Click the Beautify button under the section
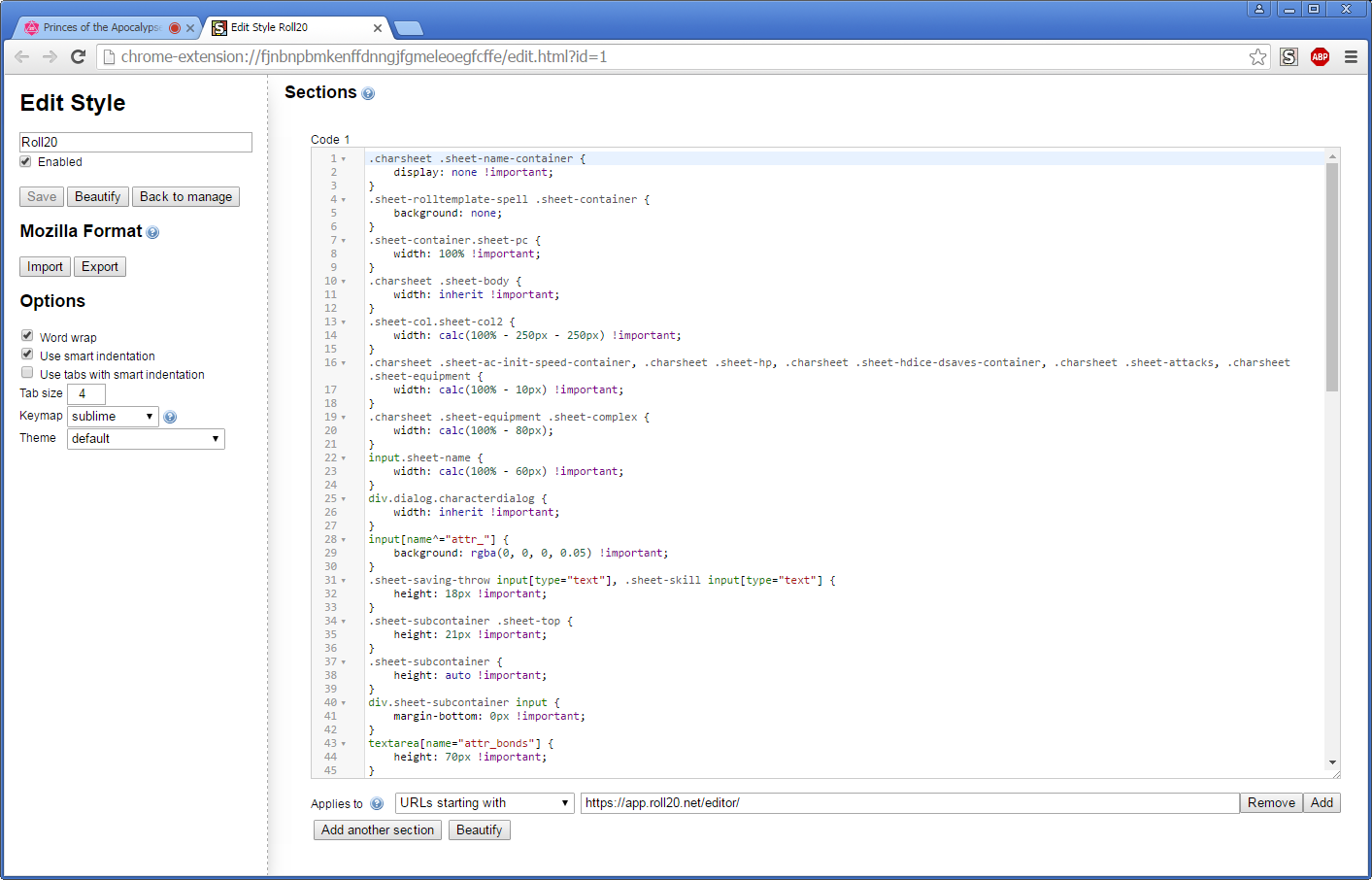The image size is (1372, 880). (x=479, y=829)
